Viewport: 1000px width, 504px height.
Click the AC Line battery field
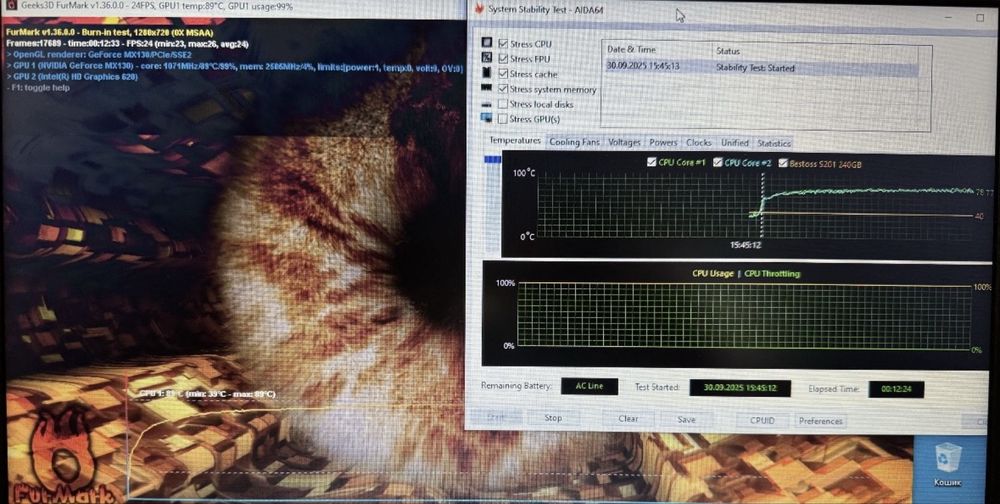tap(589, 386)
